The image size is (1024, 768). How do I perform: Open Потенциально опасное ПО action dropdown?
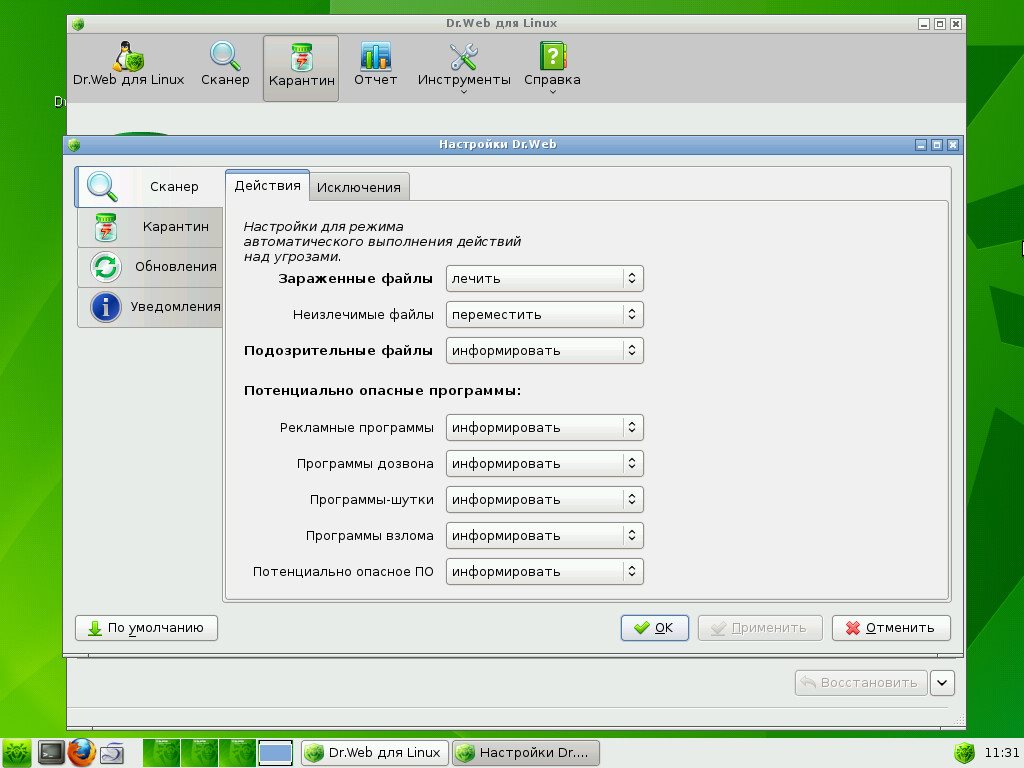click(x=545, y=571)
